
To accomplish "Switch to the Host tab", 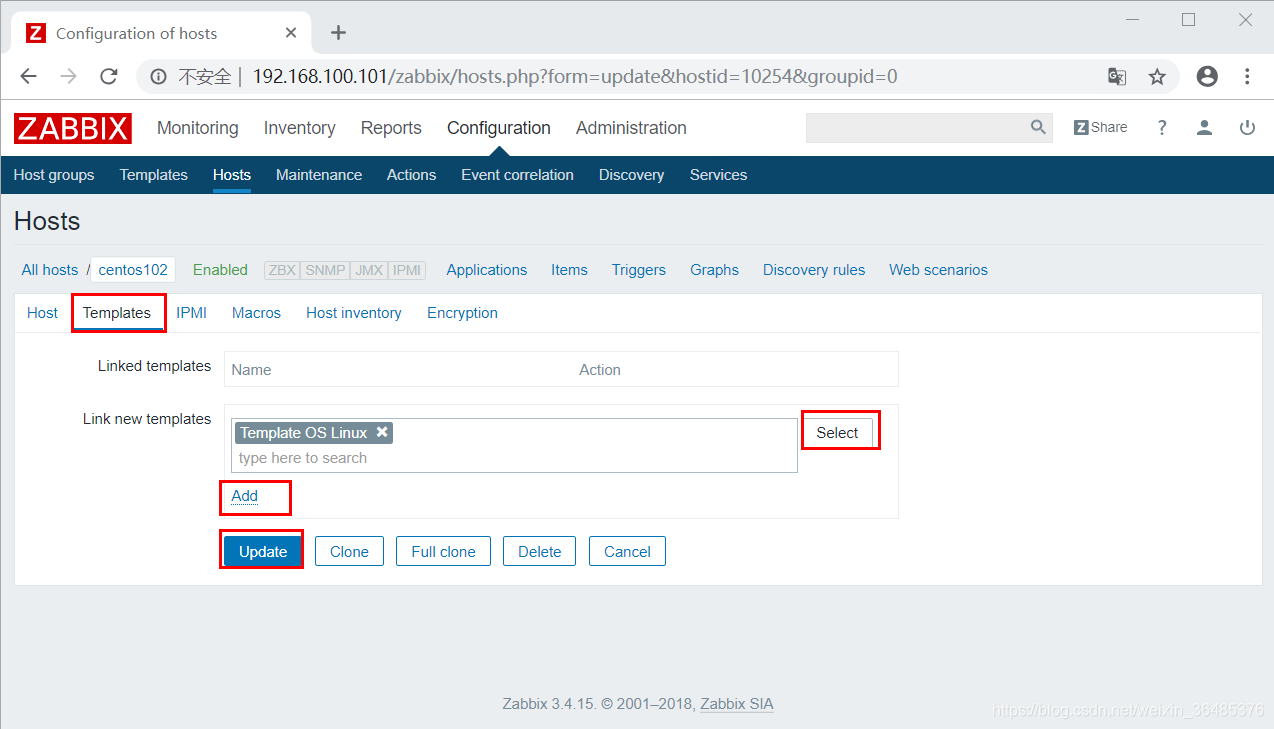I will coord(42,313).
